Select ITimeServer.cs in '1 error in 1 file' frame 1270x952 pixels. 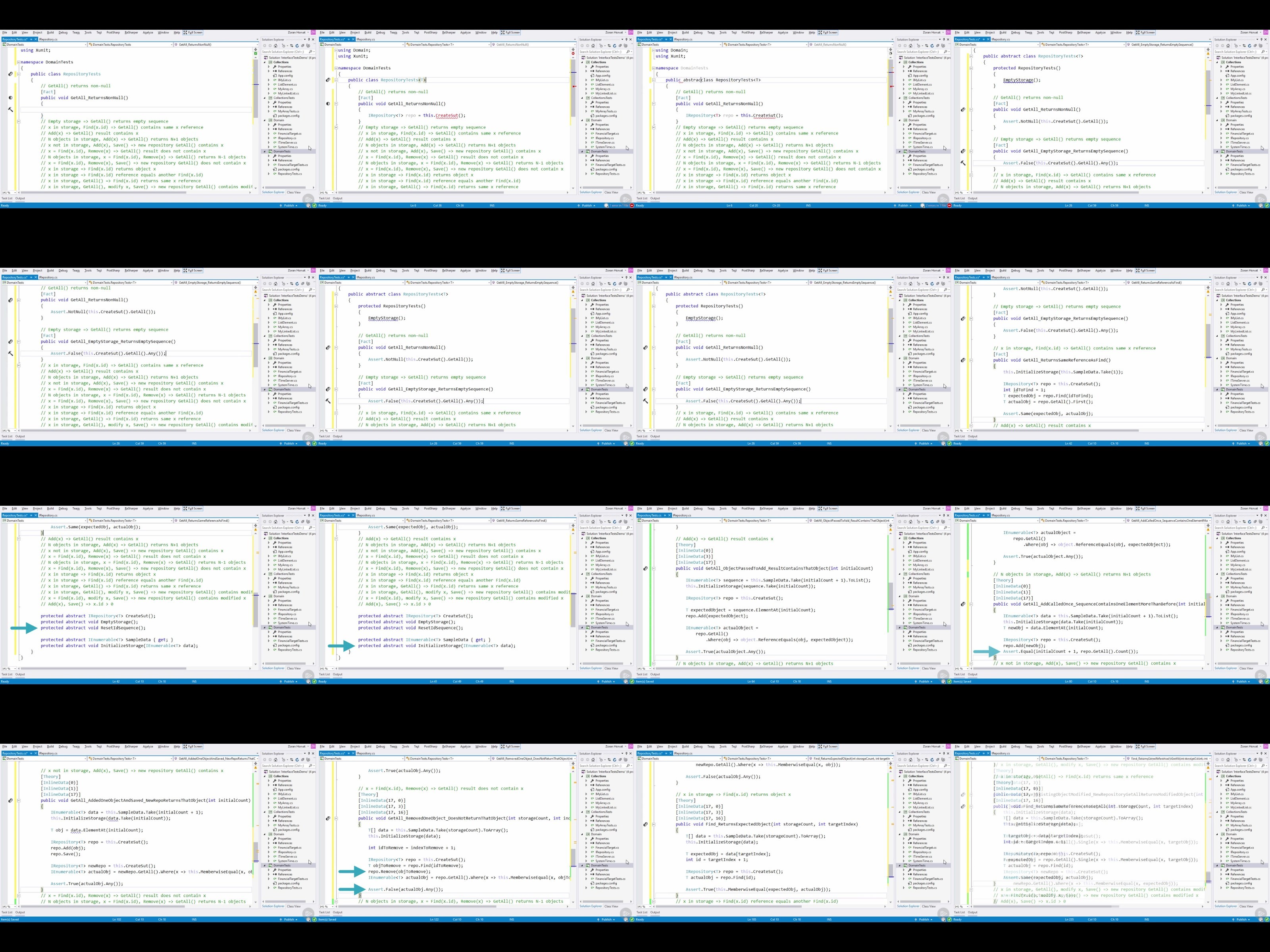click(x=604, y=143)
